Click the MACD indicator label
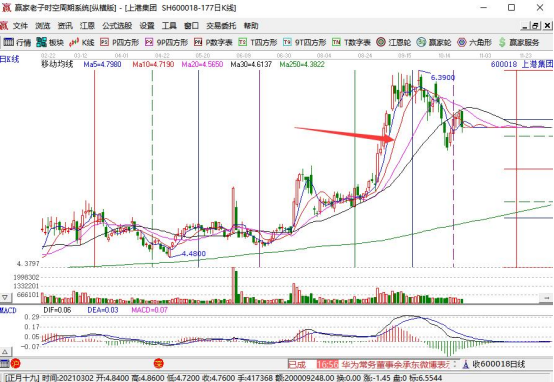The image size is (554, 382). coord(8,310)
